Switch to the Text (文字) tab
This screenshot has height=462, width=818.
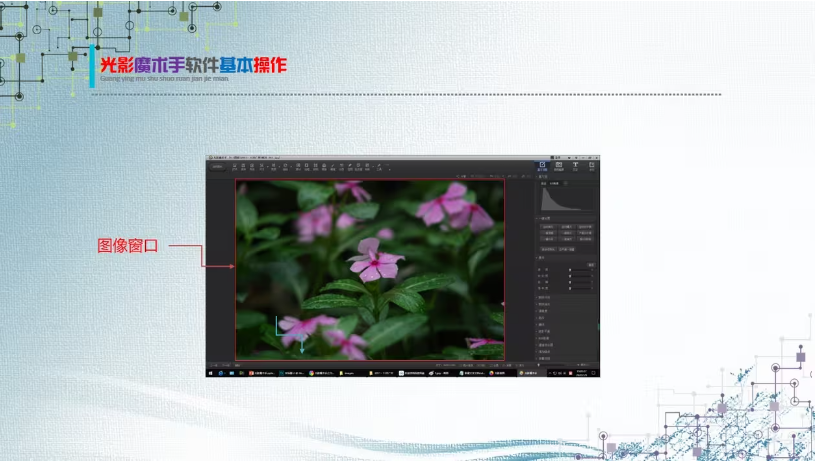click(575, 166)
